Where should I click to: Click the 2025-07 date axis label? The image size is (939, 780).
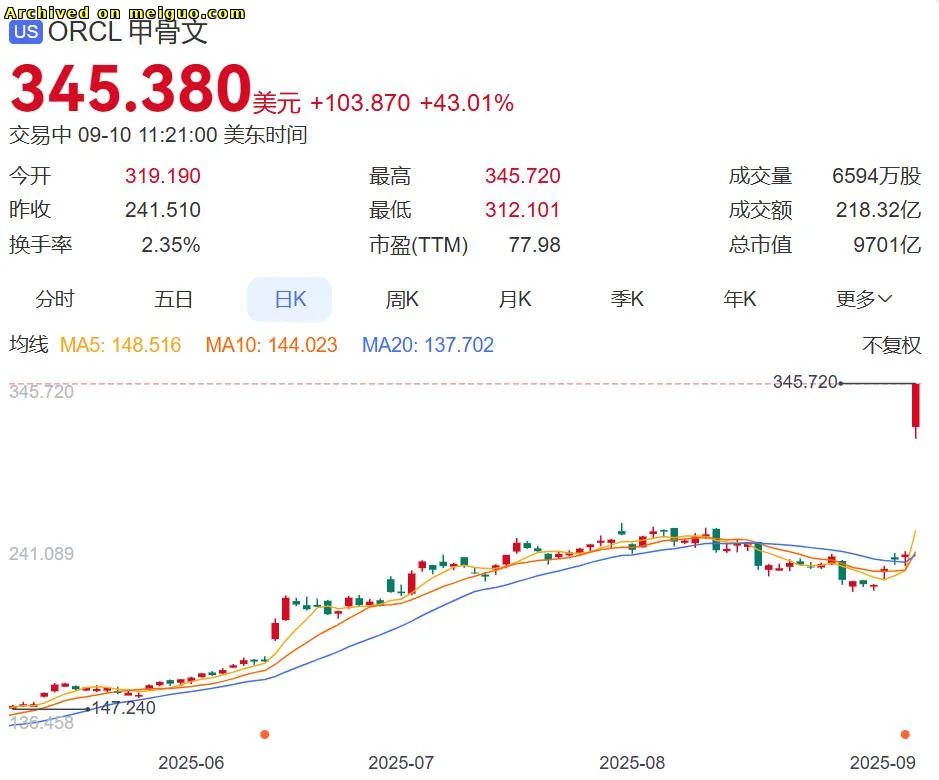(401, 763)
